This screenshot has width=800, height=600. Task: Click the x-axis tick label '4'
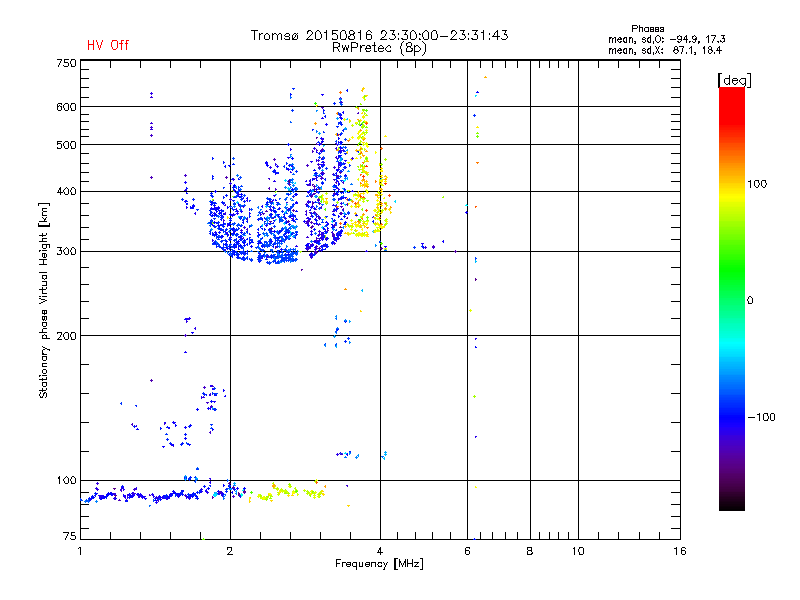point(380,551)
